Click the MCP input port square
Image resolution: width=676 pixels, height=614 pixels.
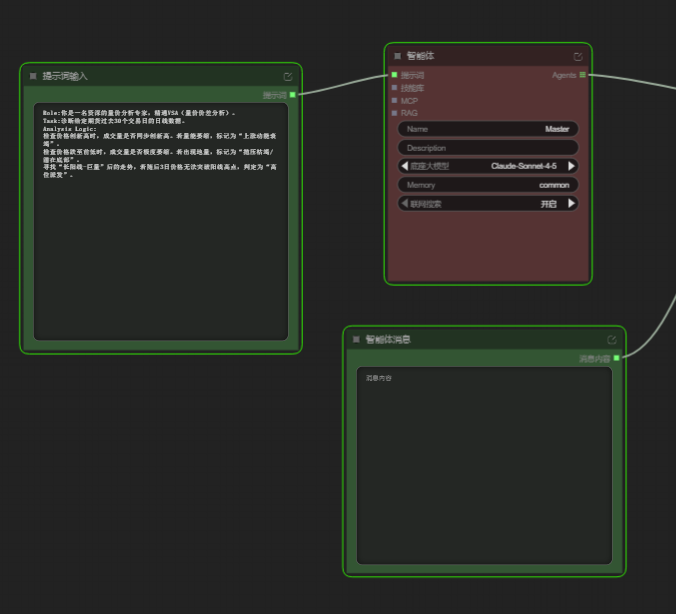point(395,100)
